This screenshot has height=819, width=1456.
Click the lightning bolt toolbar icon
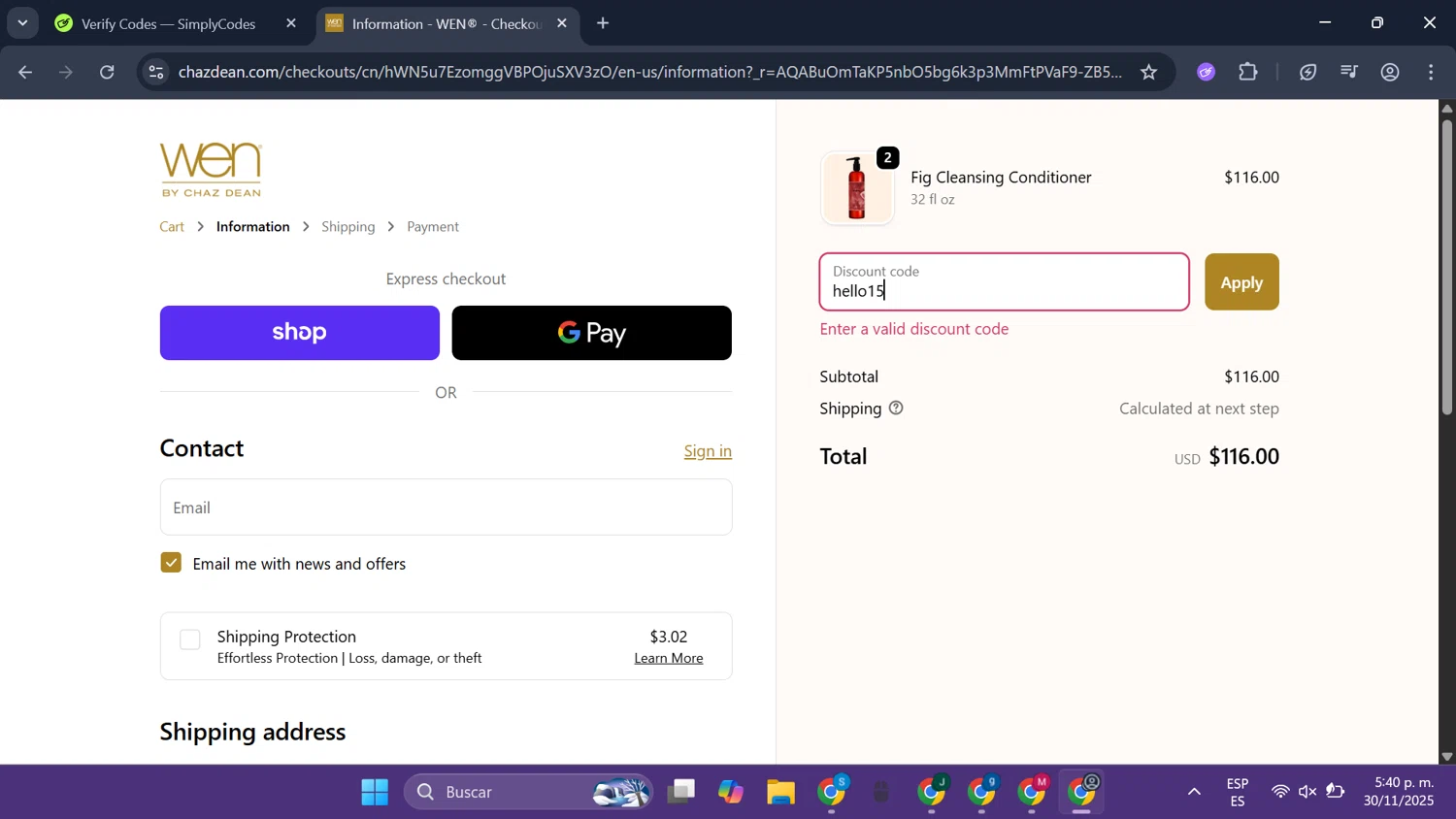click(1308, 72)
